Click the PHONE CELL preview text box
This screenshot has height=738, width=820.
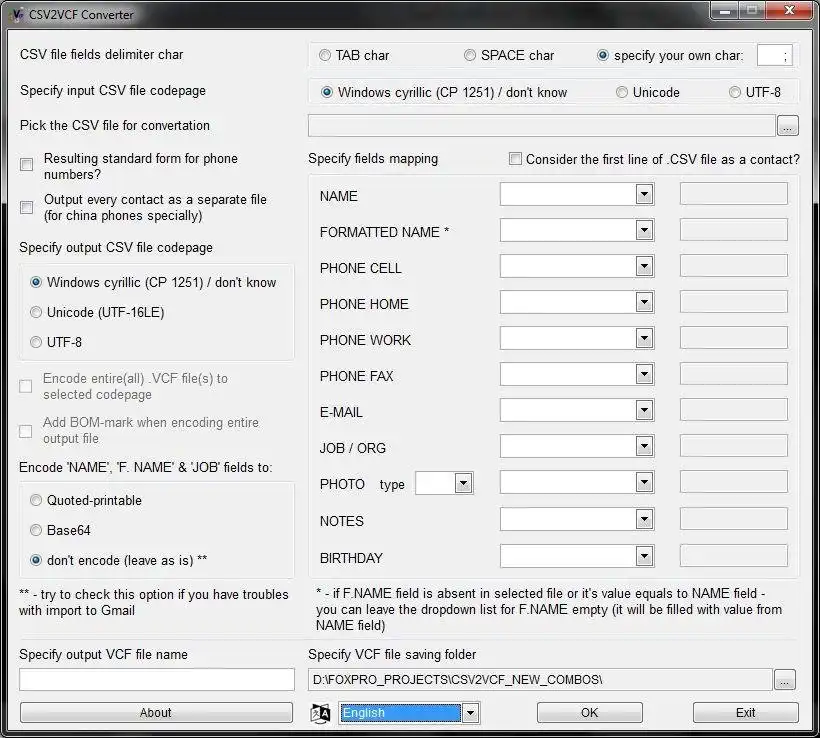point(734,266)
